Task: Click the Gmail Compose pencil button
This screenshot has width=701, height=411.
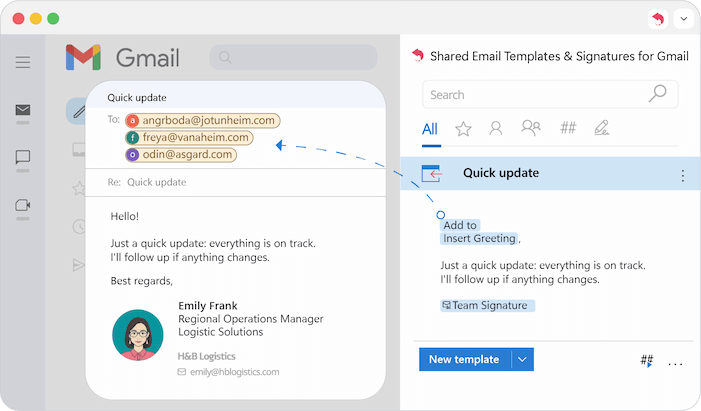Action: click(x=77, y=111)
